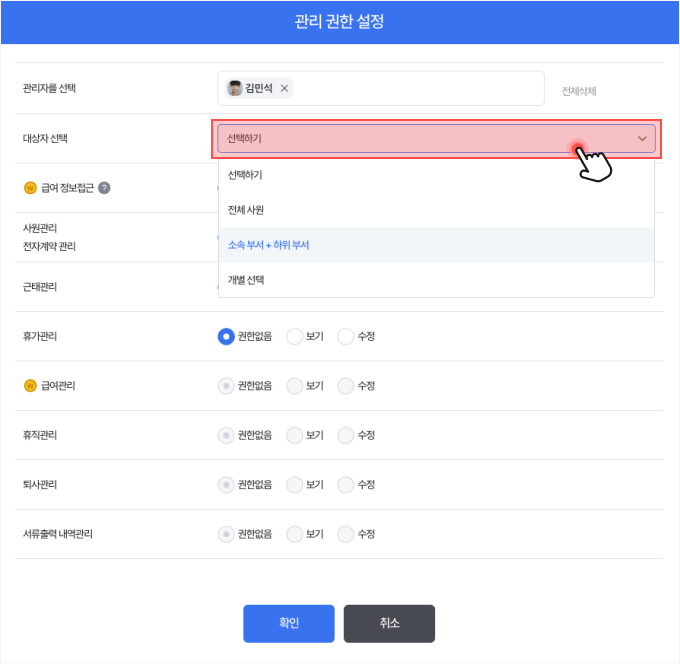This screenshot has height=664, width=680.
Task: Select 권한없음 for 휴가관리
Action: point(226,337)
